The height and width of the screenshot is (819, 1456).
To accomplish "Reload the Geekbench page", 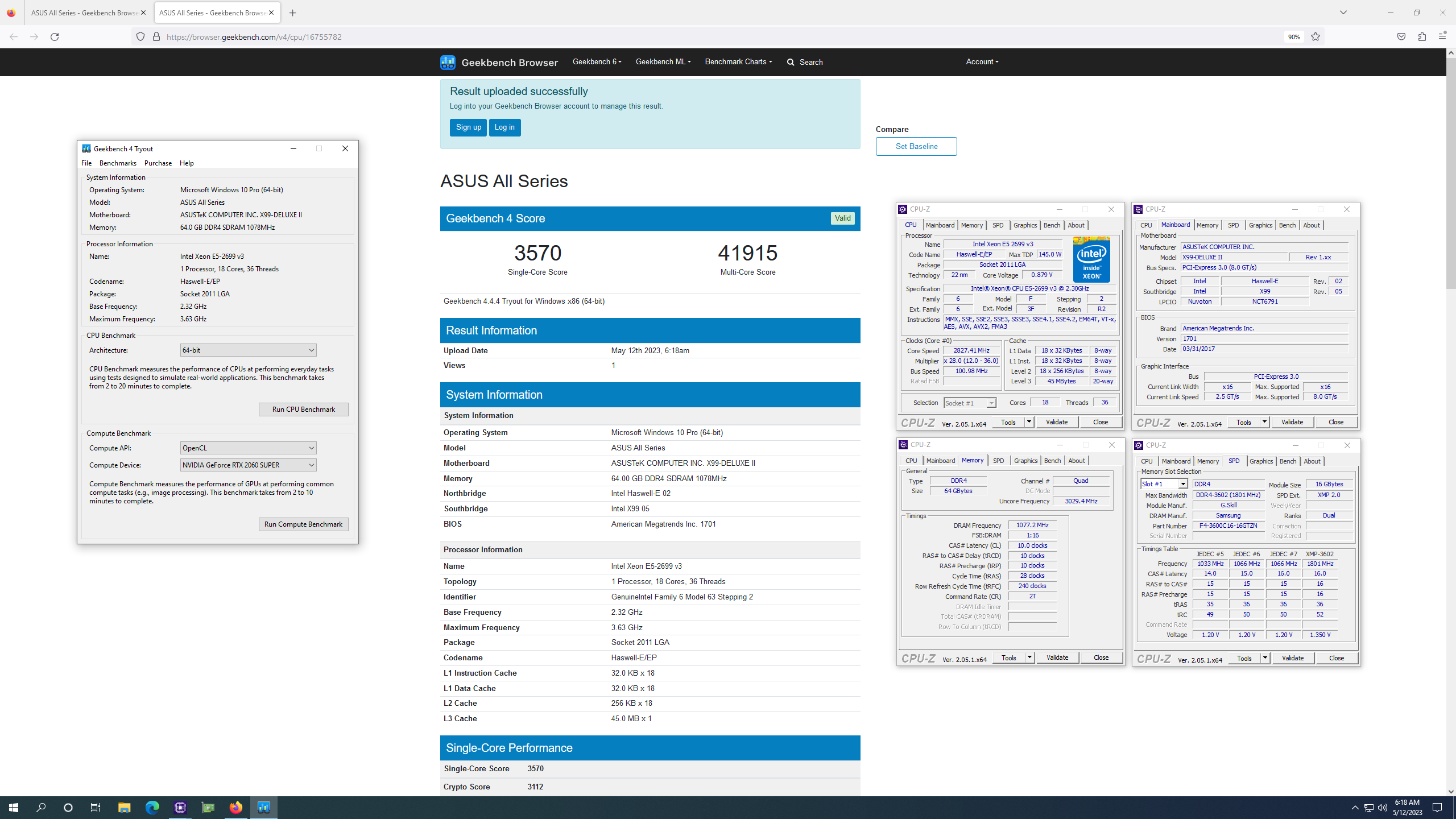I will coord(55,37).
